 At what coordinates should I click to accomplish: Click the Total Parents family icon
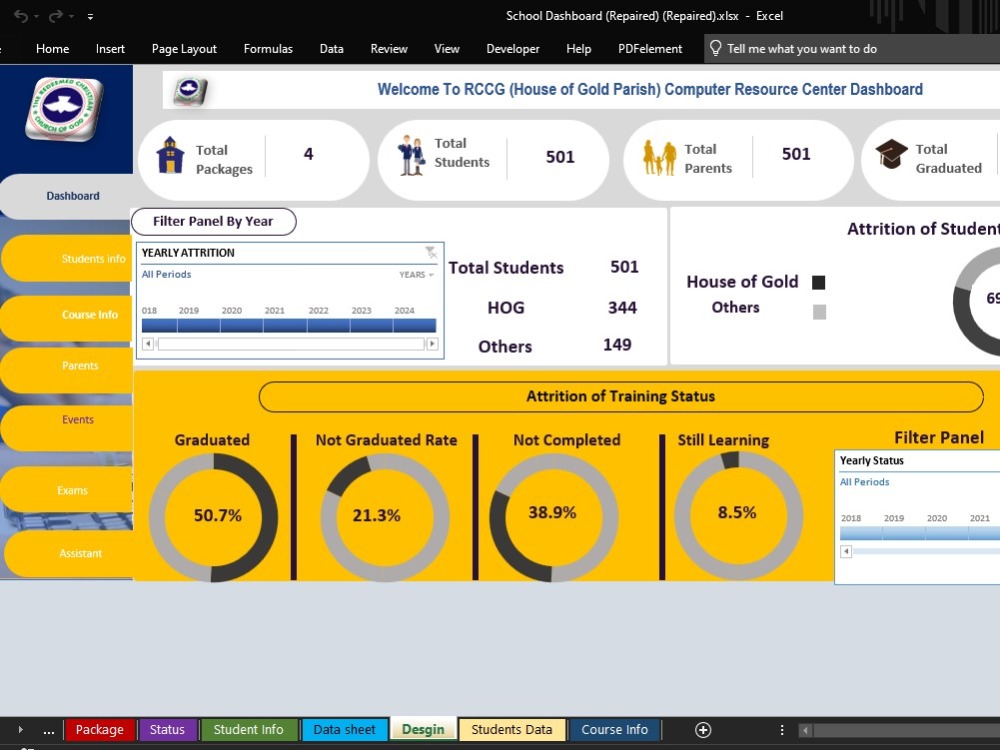[x=659, y=158]
